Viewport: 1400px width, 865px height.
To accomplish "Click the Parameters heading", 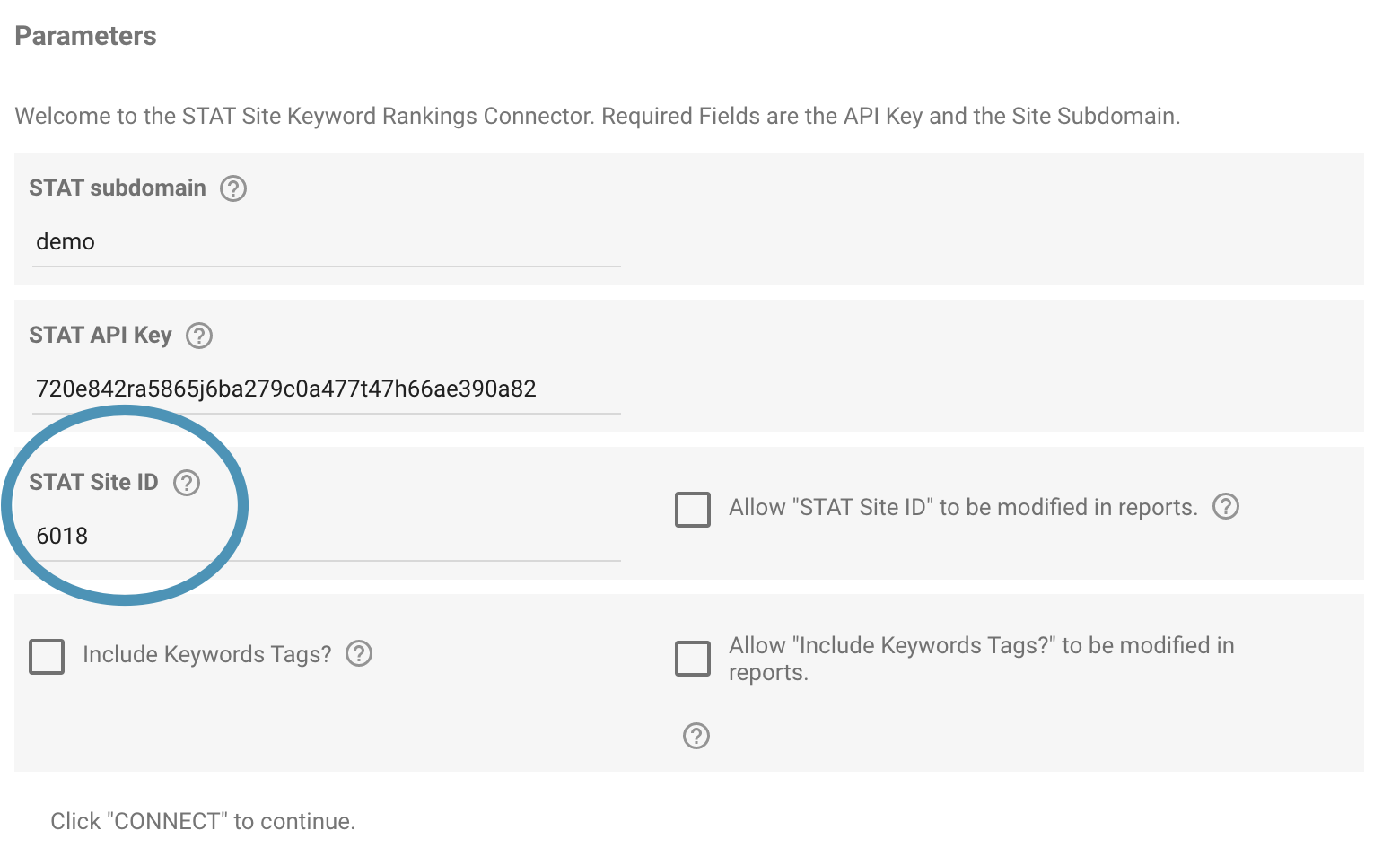I will [x=84, y=35].
